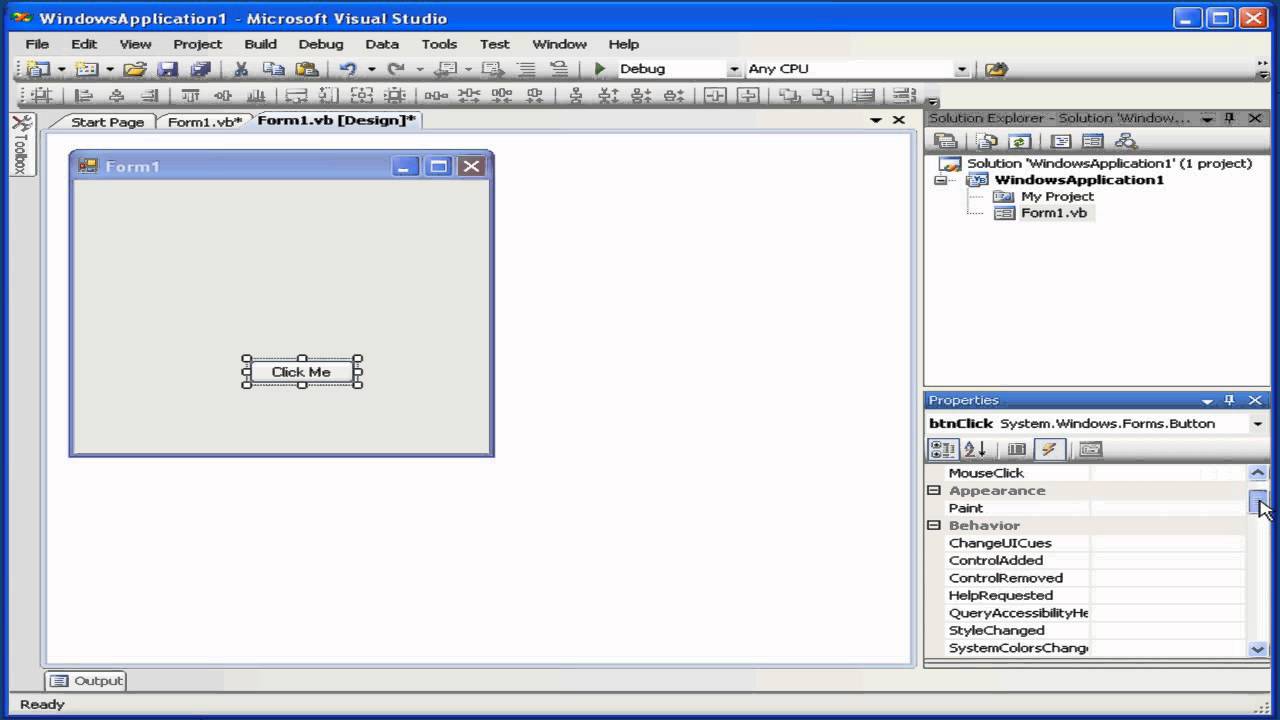This screenshot has height=720, width=1280.
Task: Open New Project dropdown arrow
Action: (x=60, y=69)
